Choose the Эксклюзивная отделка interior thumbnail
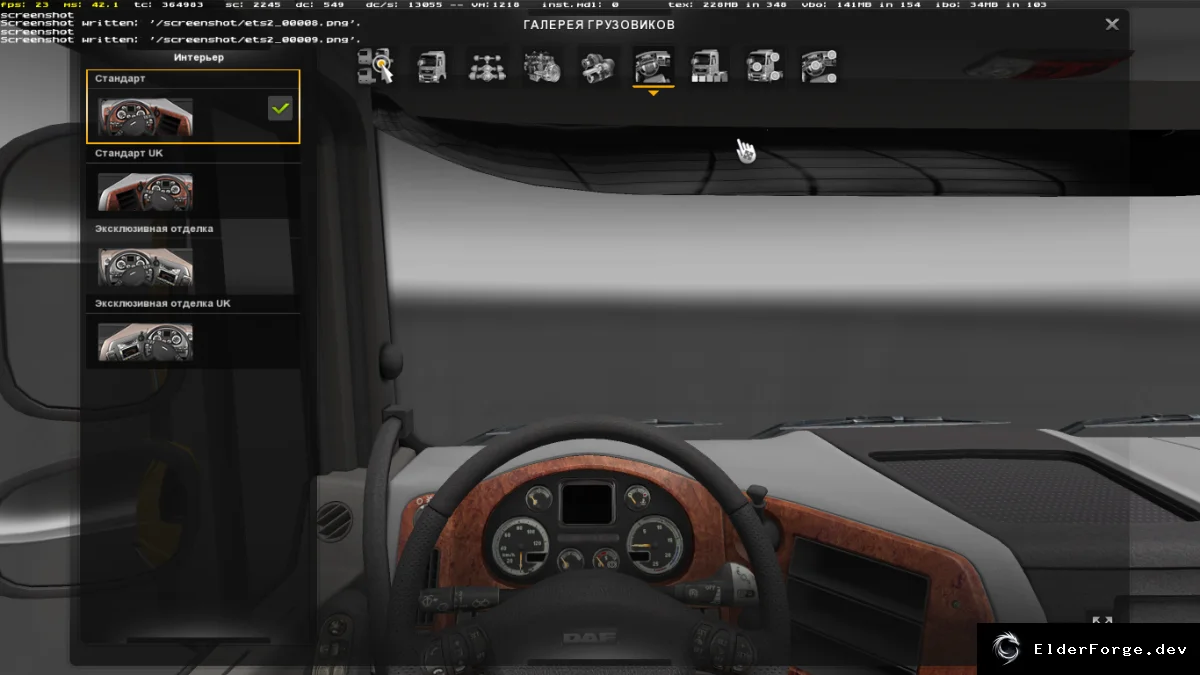 [146, 267]
